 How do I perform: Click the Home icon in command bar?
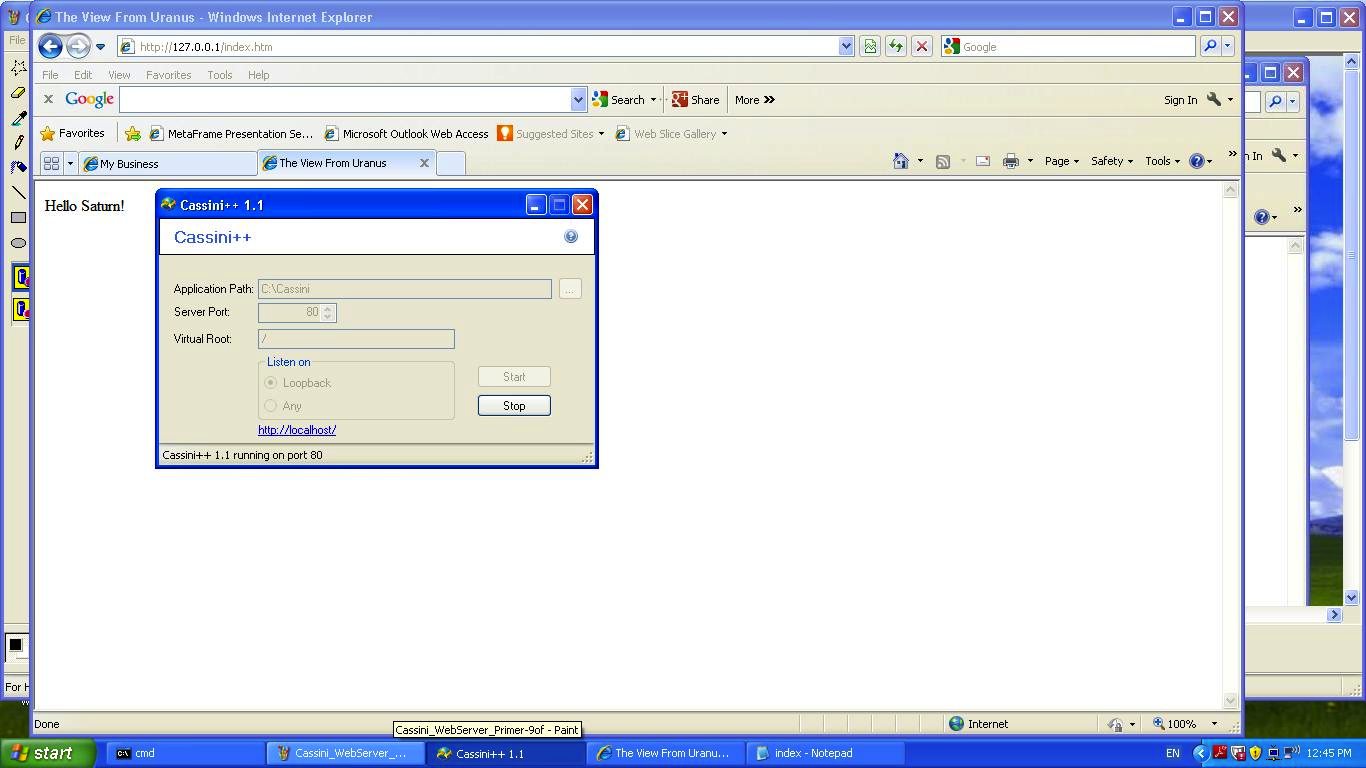[901, 161]
